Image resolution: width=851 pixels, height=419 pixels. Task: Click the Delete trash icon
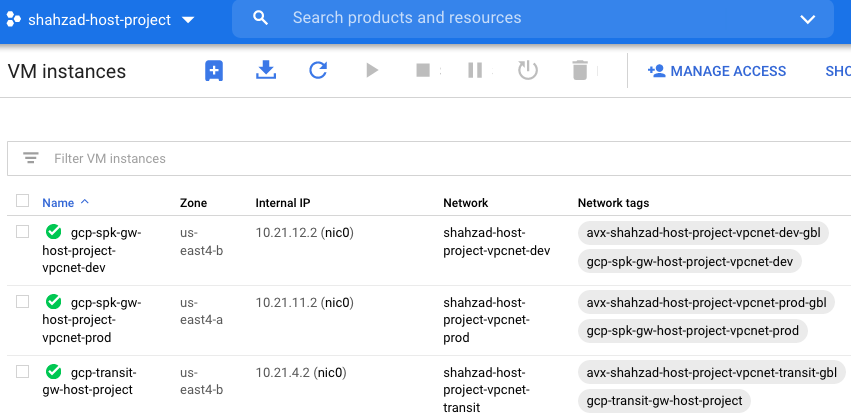[x=580, y=71]
